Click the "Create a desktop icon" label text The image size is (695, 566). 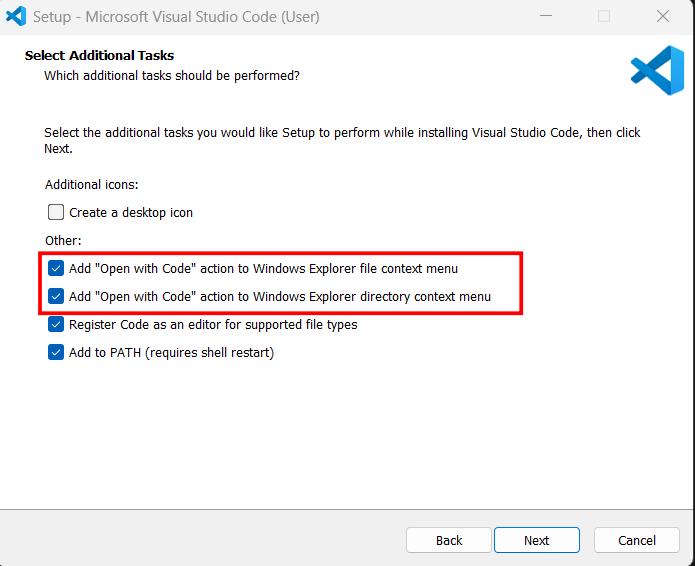click(131, 213)
